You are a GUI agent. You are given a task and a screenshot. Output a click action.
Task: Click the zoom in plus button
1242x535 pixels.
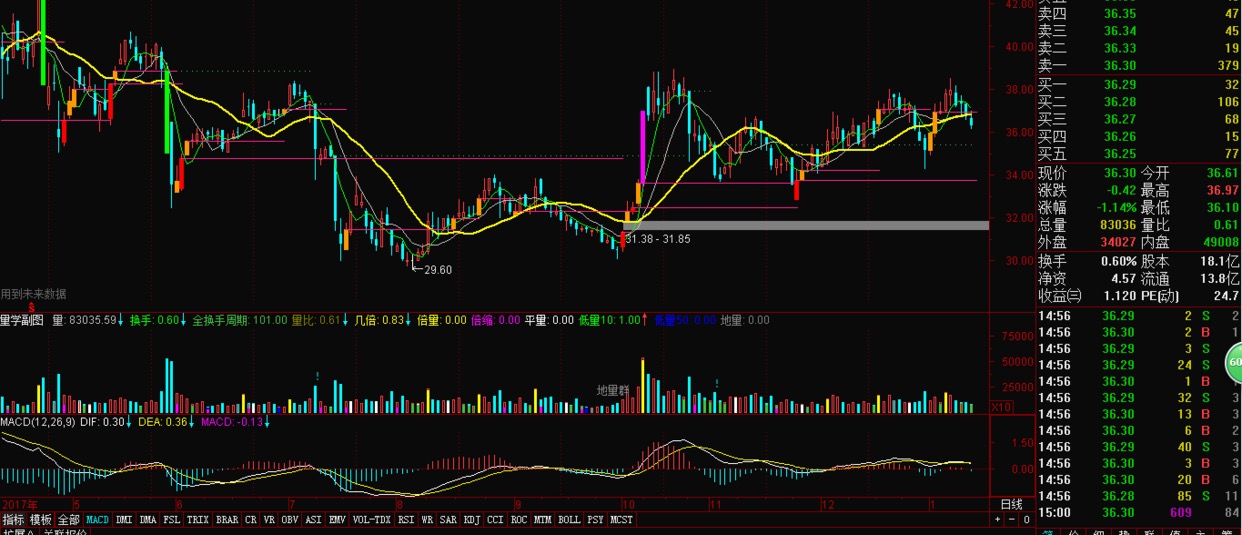pyautogui.click(x=998, y=520)
